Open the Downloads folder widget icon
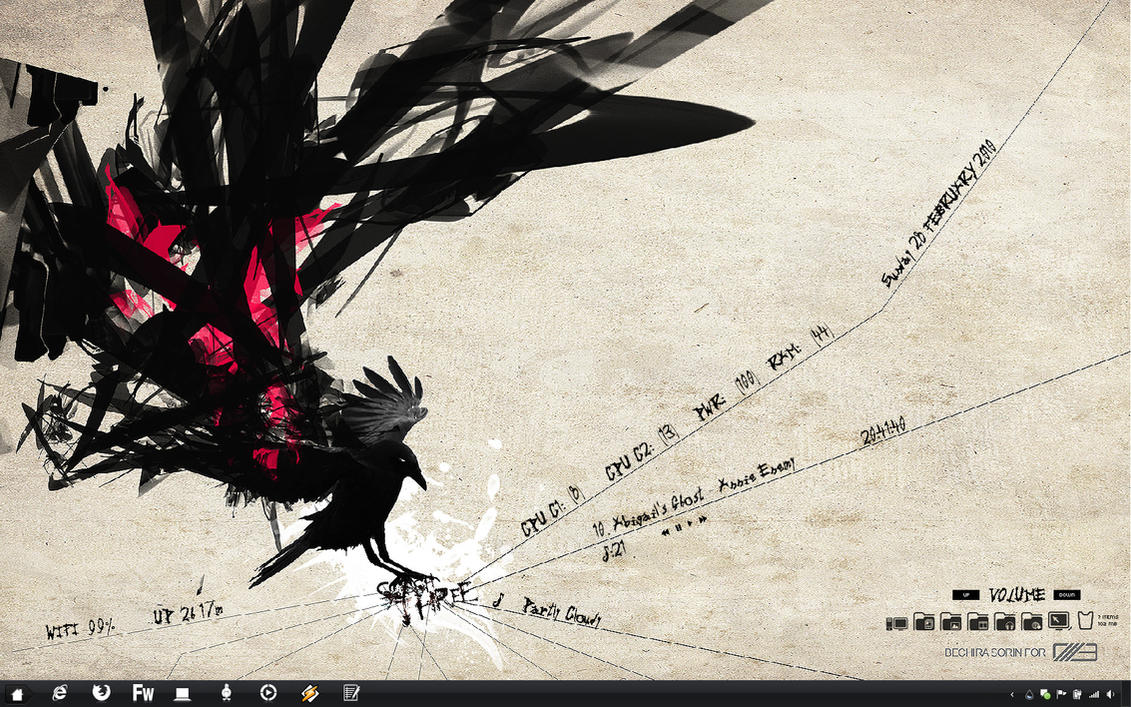 click(x=1031, y=621)
